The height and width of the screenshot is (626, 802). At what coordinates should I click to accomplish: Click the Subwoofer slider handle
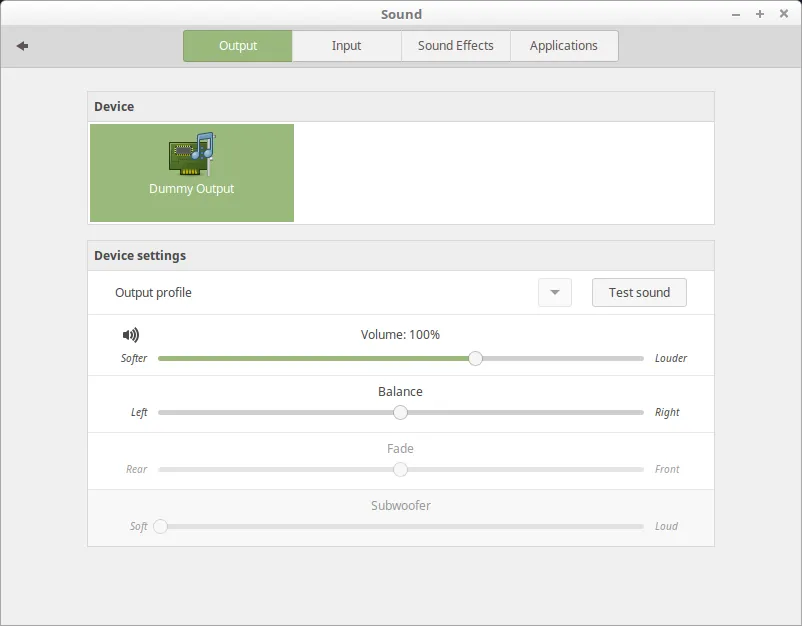click(160, 526)
